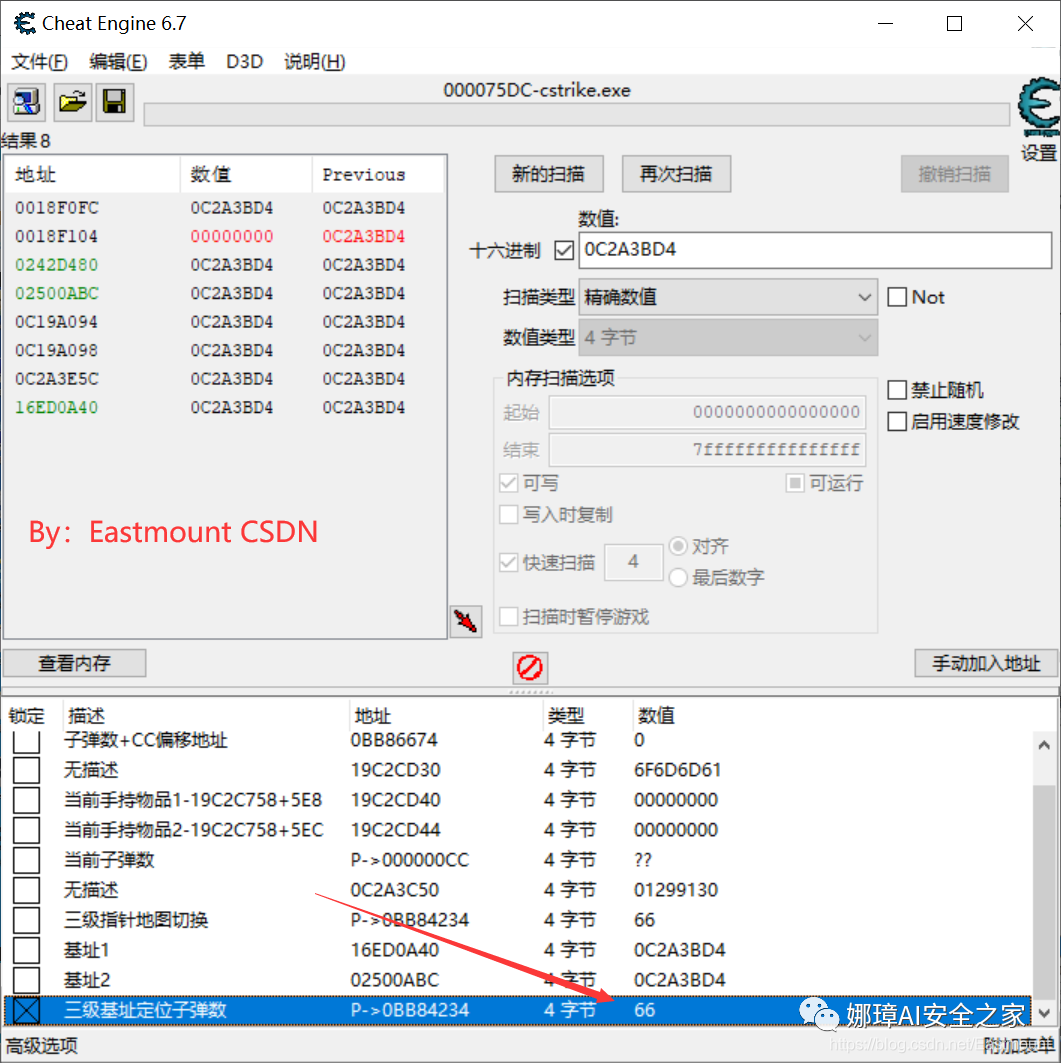Open Cheat Engine settings logo

click(x=1039, y=108)
